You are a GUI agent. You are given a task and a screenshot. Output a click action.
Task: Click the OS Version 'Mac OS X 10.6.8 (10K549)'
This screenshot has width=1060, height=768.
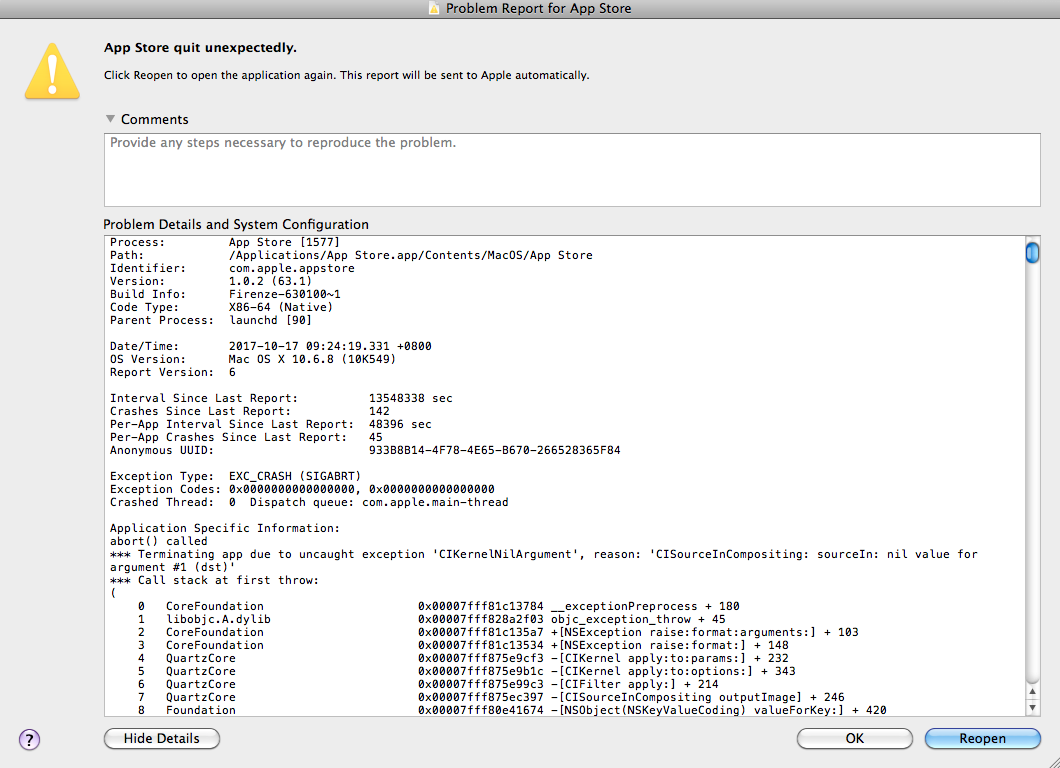[x=312, y=359]
